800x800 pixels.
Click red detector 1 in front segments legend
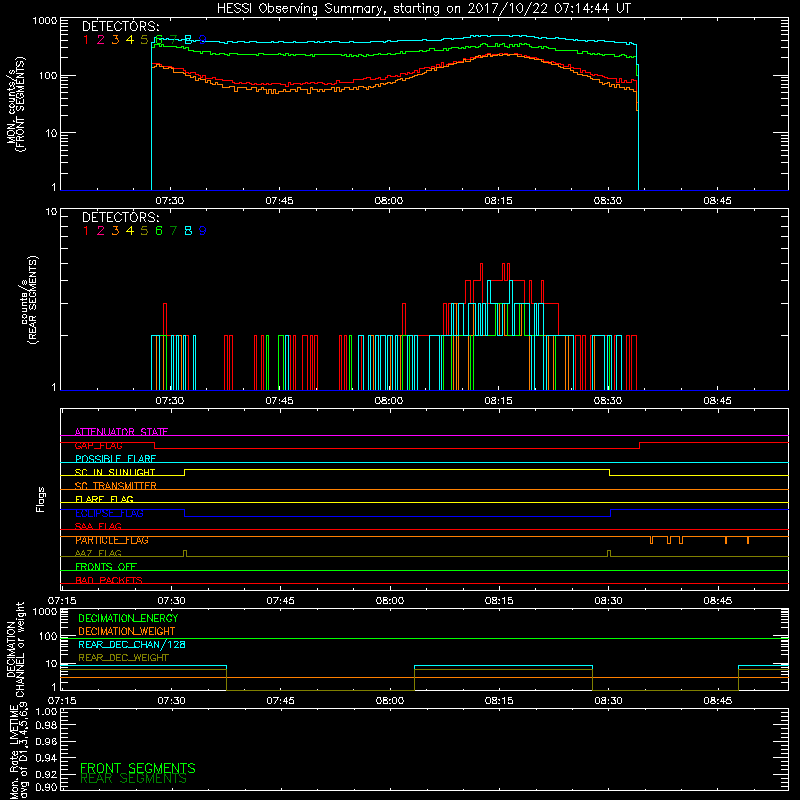(86, 40)
